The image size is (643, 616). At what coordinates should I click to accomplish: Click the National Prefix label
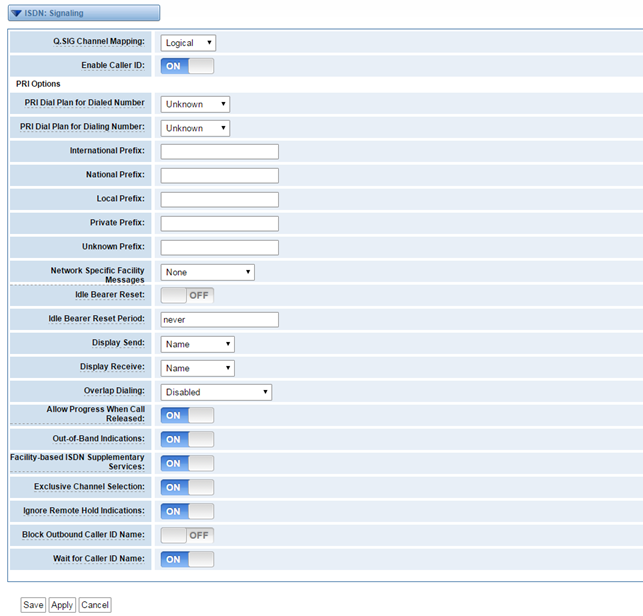(x=115, y=174)
